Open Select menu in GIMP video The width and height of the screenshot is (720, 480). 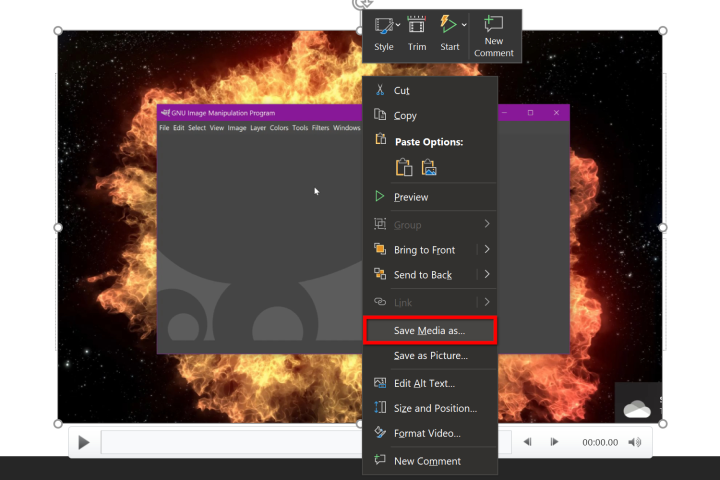tap(197, 128)
